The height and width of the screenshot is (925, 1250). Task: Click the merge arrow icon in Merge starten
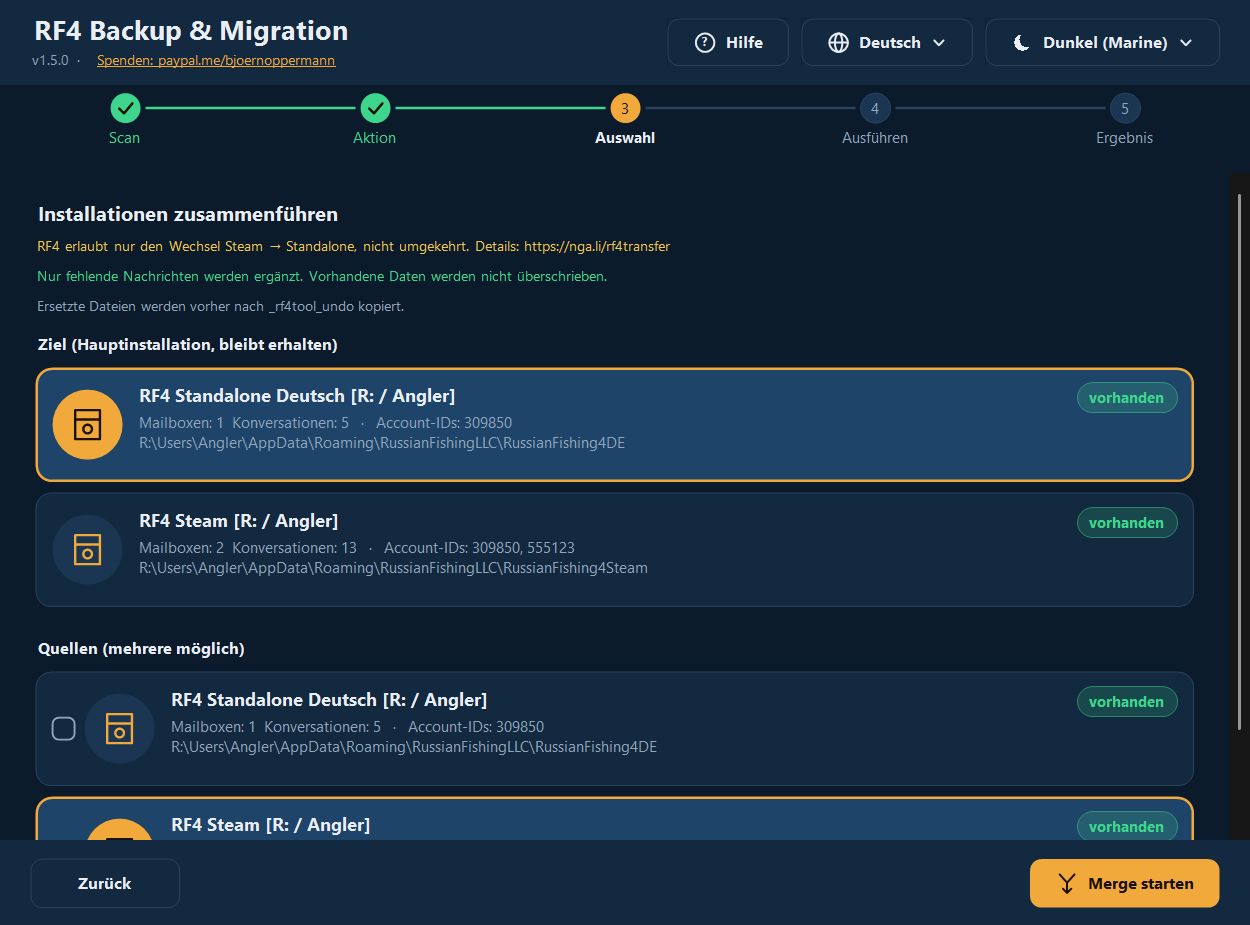tap(1067, 884)
